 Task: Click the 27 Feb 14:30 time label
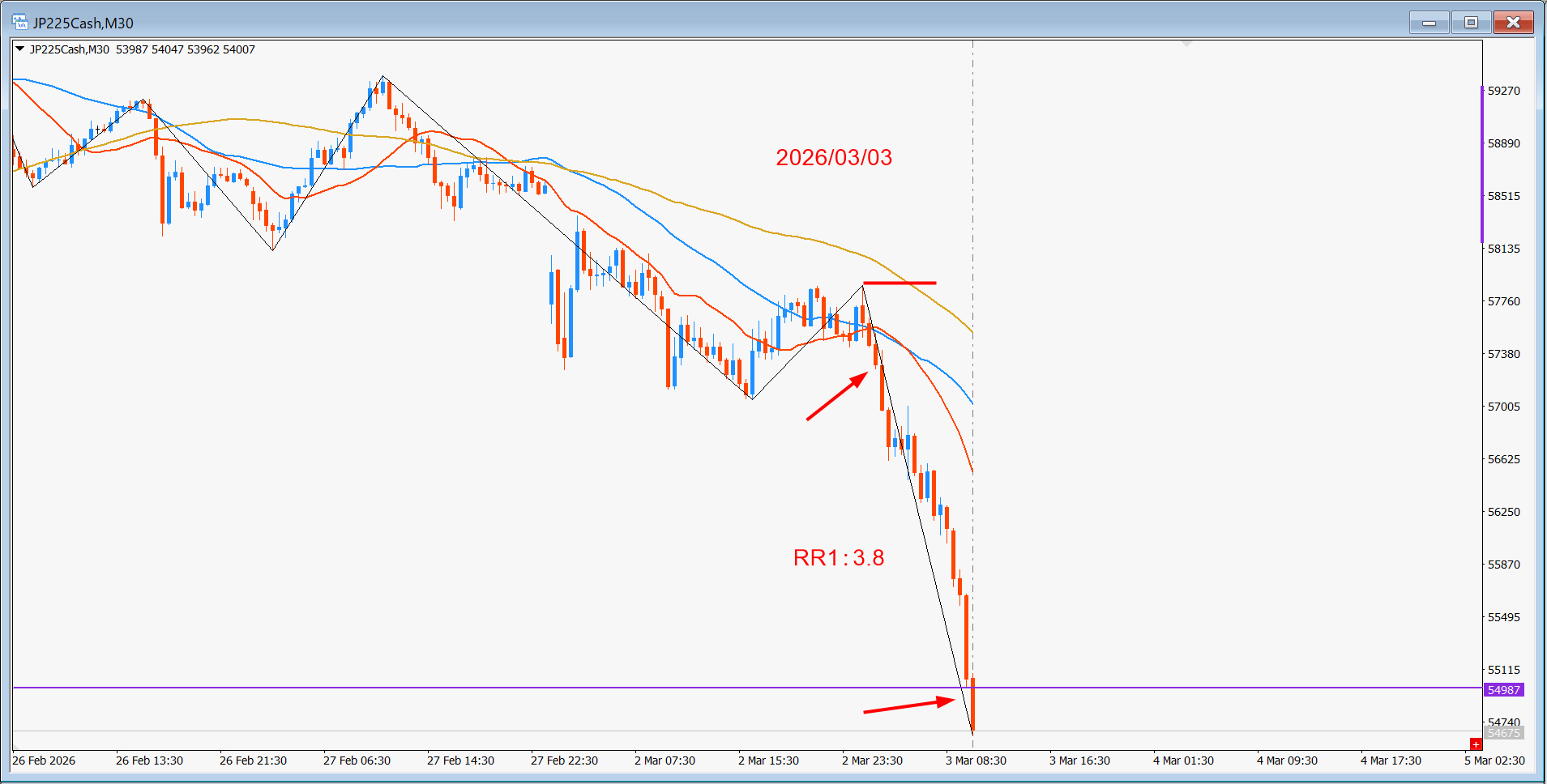click(460, 761)
